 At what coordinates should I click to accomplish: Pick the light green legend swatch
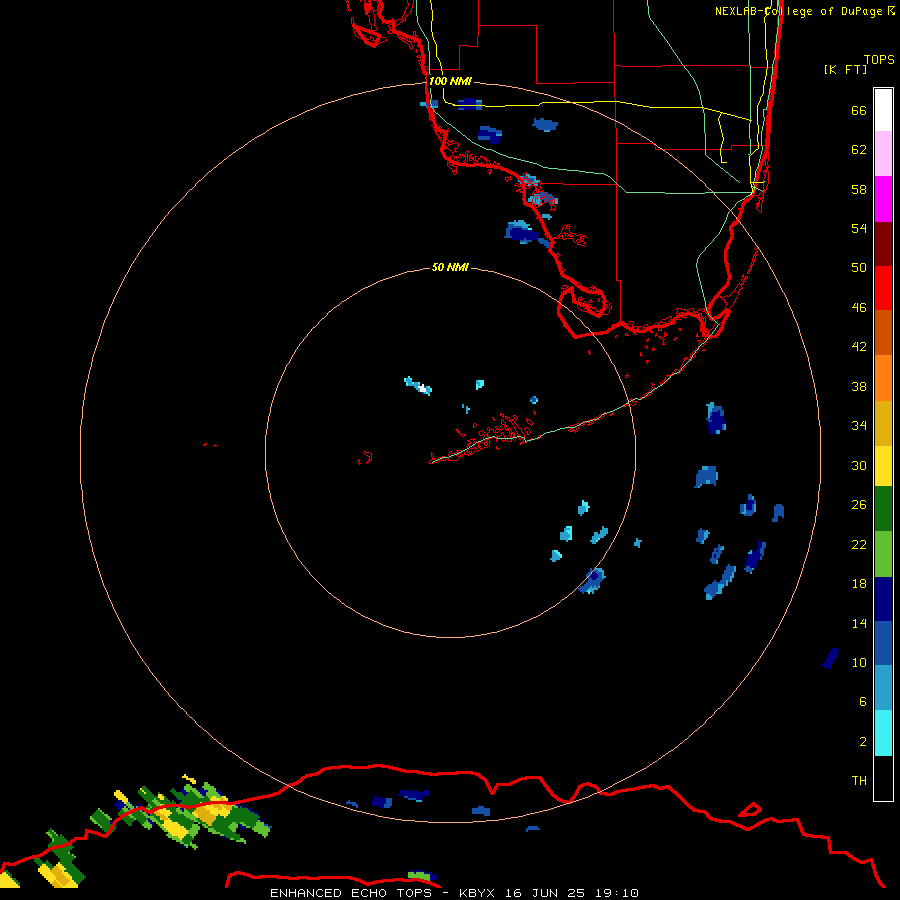[883, 554]
